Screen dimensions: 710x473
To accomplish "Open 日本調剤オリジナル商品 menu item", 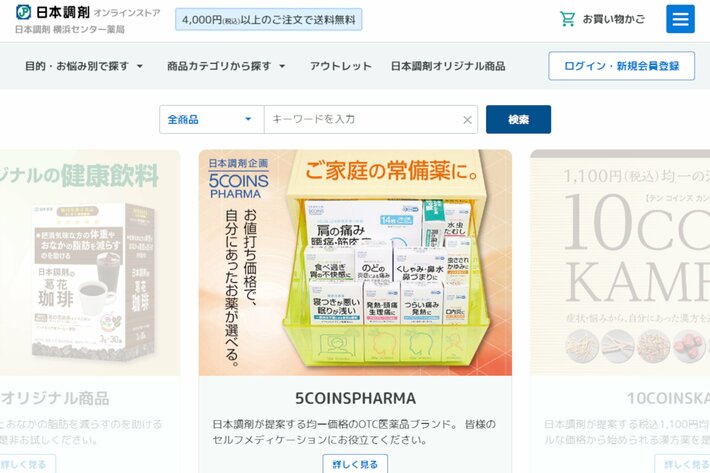I will [448, 66].
